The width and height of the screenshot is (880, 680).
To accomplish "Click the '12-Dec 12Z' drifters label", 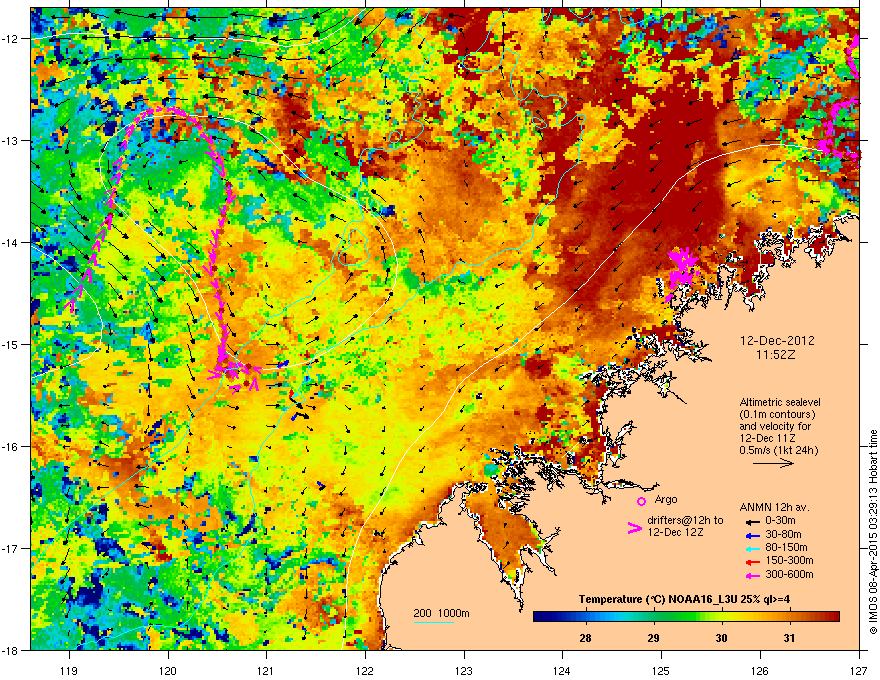I will pos(675,532).
